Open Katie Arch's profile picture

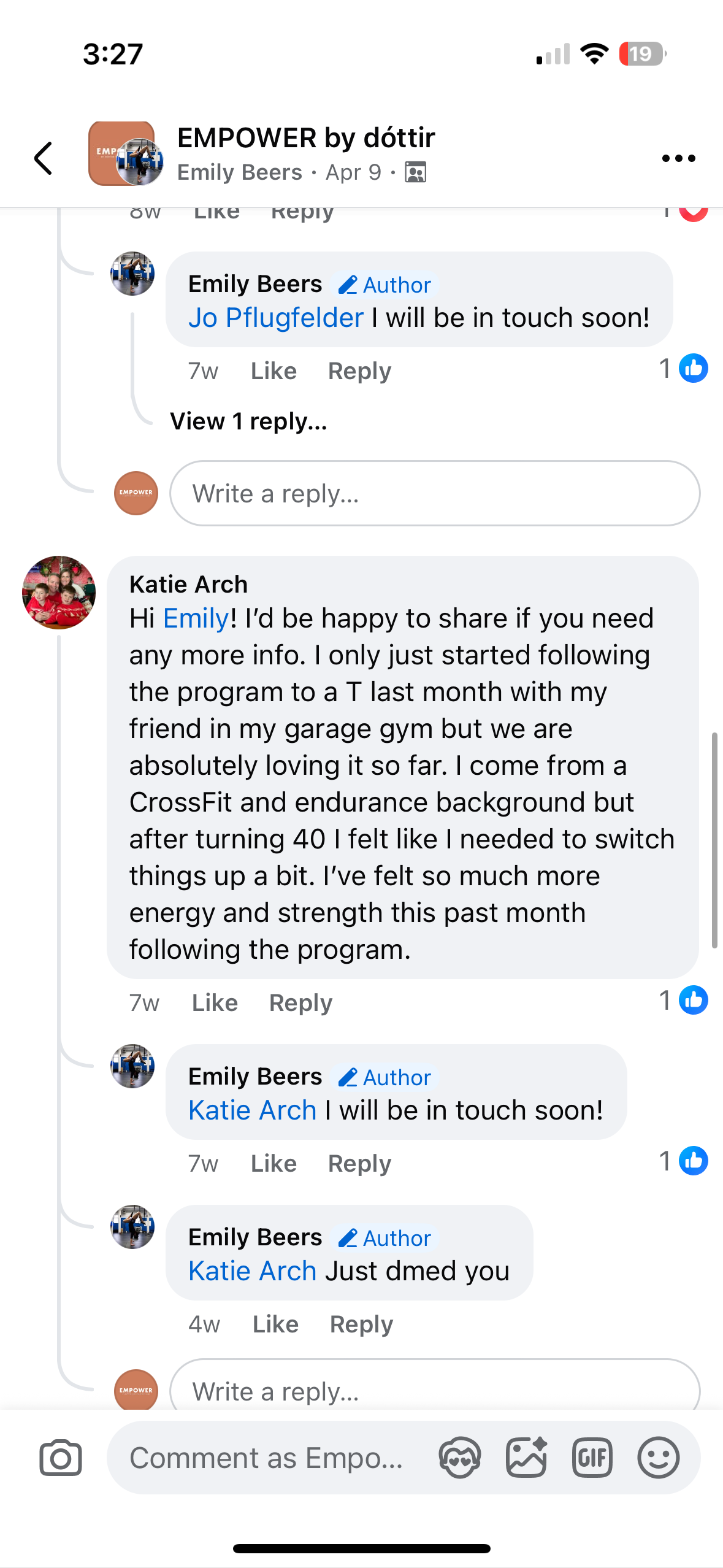click(59, 593)
